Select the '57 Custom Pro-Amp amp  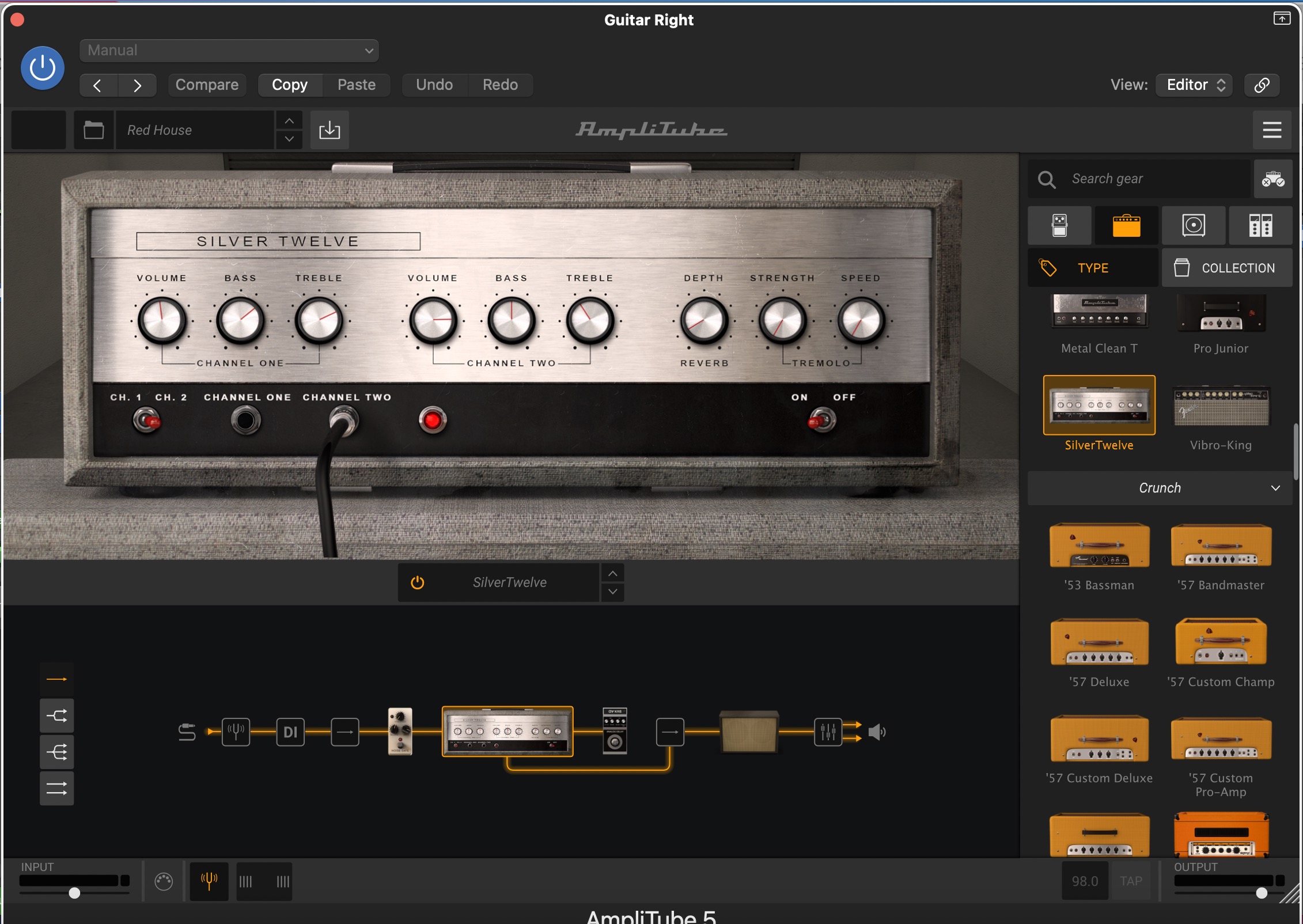(1221, 756)
